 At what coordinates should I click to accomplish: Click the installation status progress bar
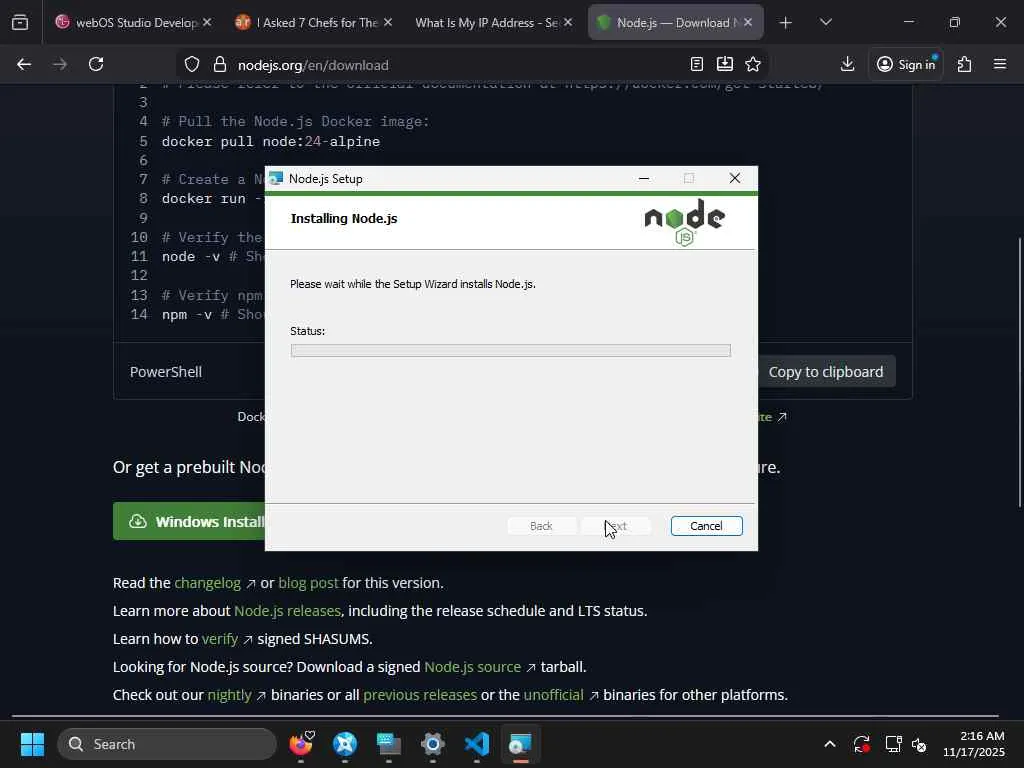click(x=511, y=351)
